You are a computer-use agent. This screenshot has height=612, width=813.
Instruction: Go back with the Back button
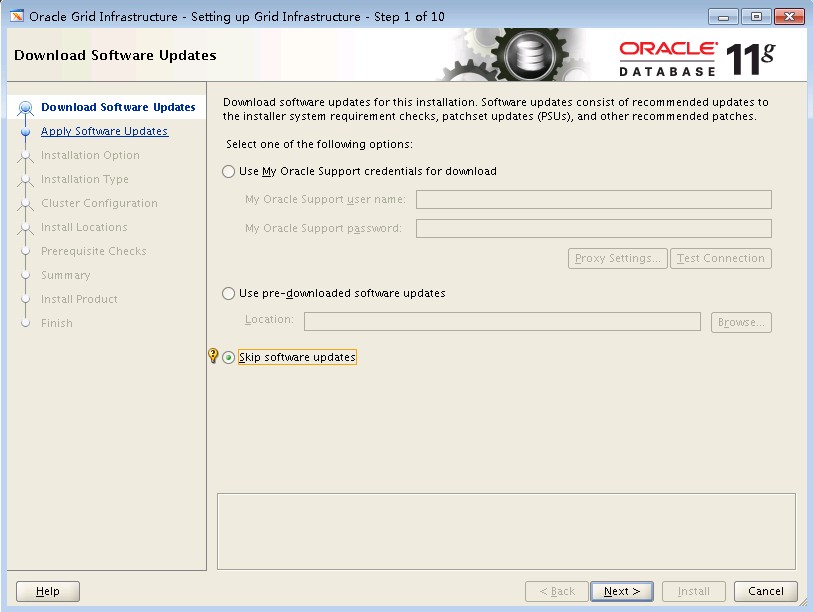pos(556,591)
